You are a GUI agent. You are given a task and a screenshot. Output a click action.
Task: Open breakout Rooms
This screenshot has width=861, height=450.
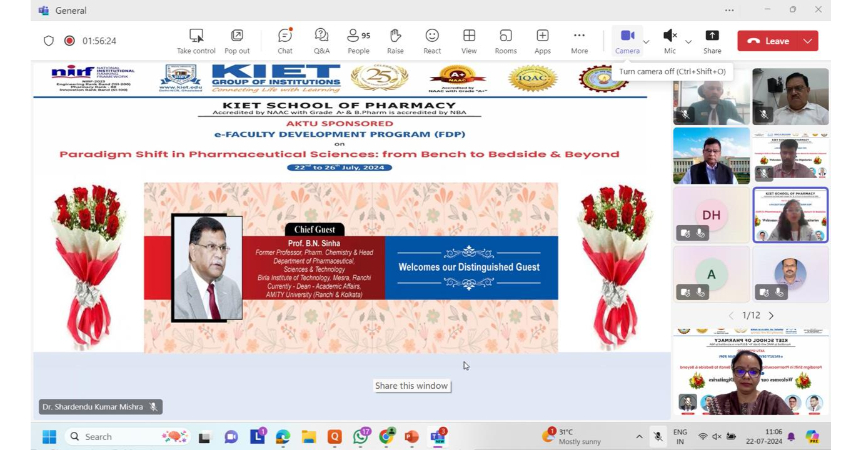click(x=506, y=41)
